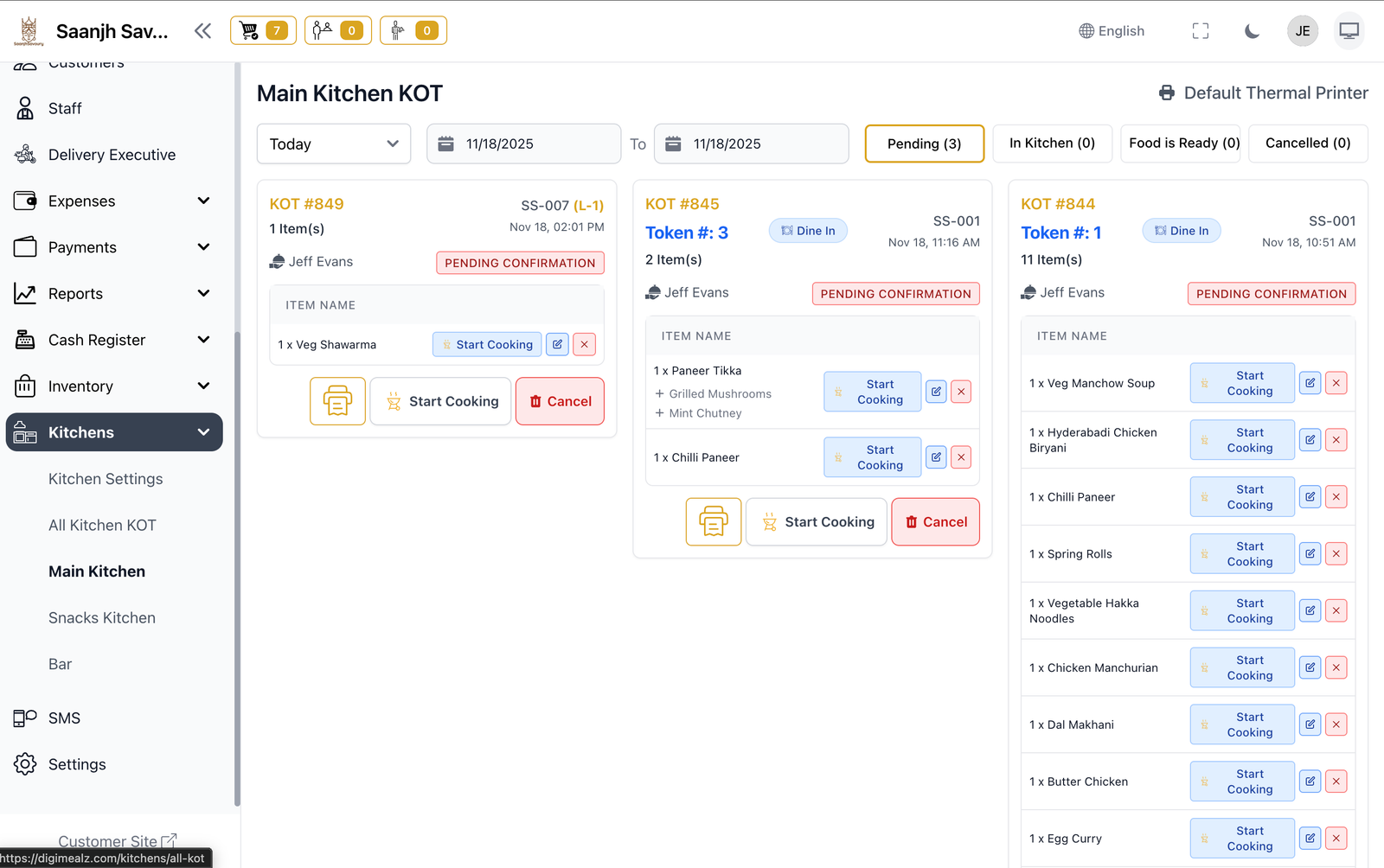Print KOT #849 using the printer icon
The width and height of the screenshot is (1384, 868).
pyautogui.click(x=337, y=401)
